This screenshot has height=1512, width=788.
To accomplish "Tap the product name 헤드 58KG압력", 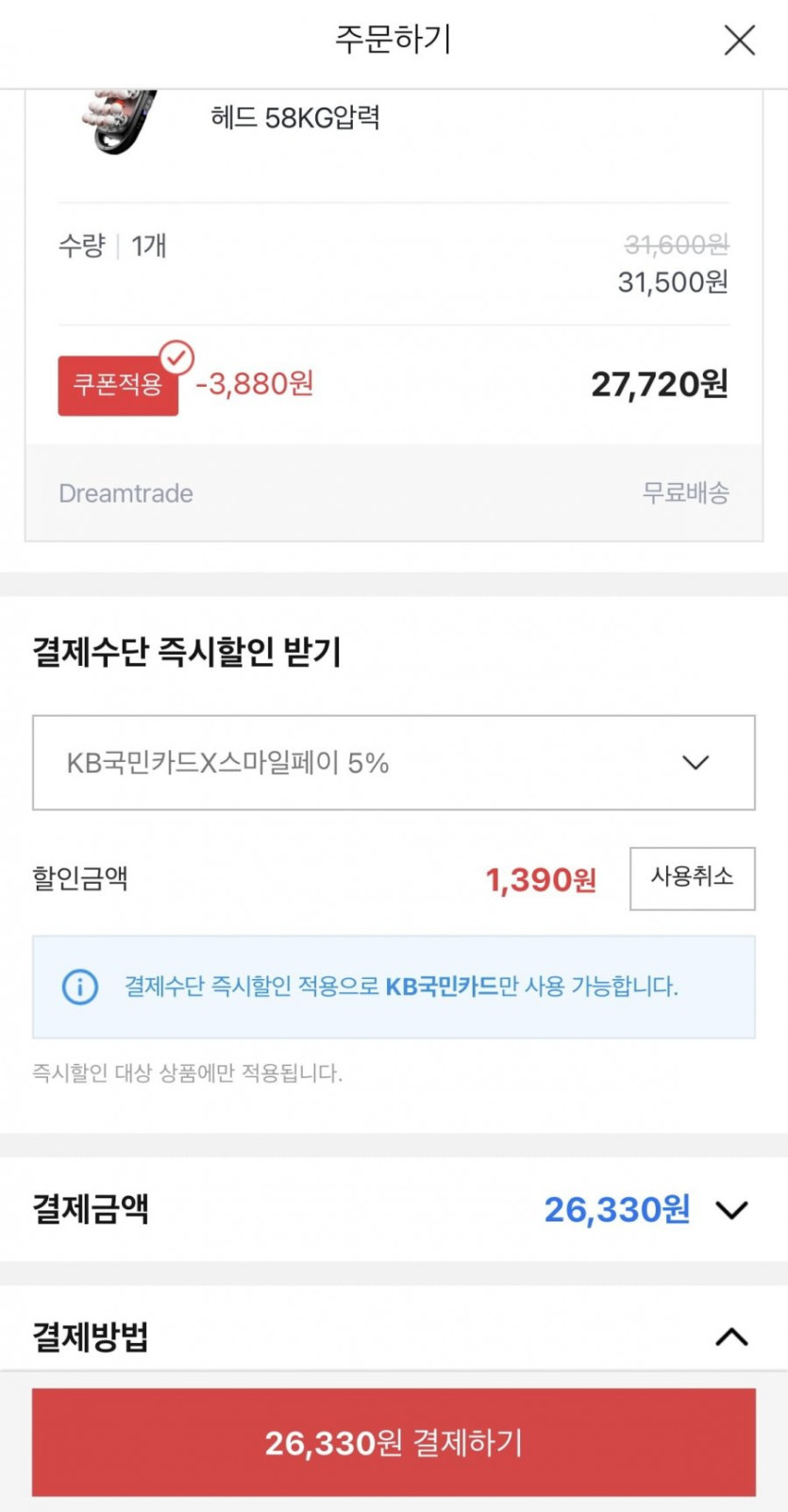I will 295,118.
